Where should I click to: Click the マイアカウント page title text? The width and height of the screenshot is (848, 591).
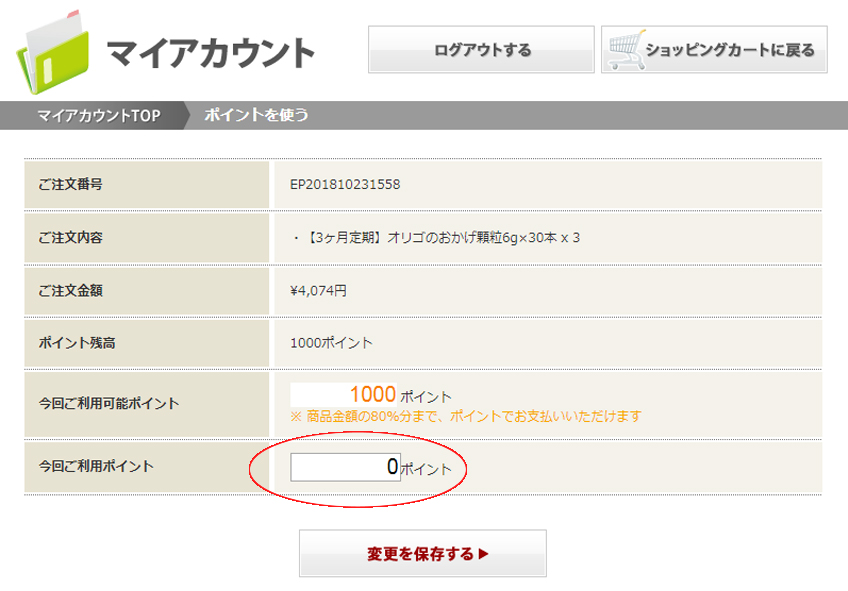[x=210, y=52]
